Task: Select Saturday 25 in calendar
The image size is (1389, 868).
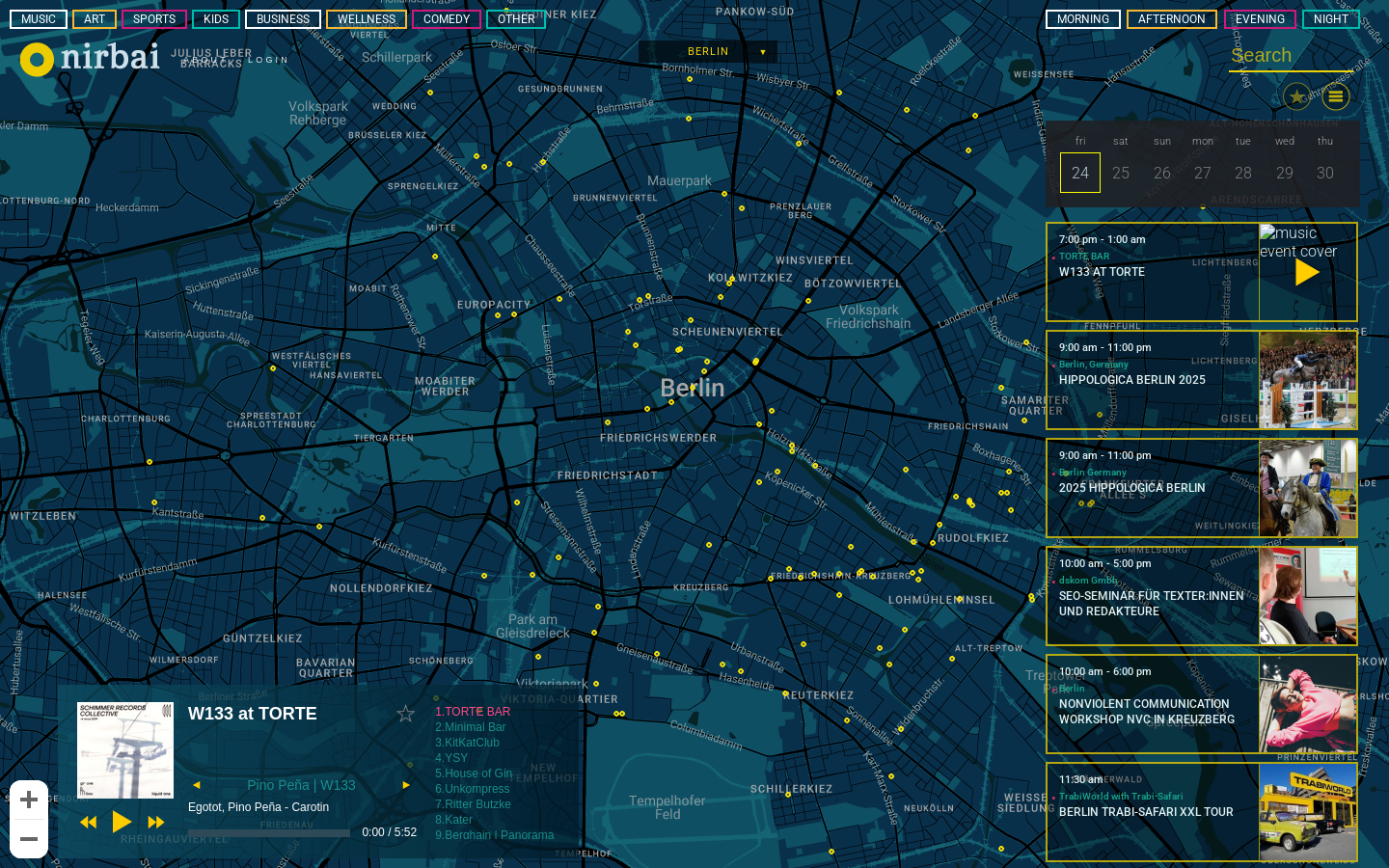Action: [x=1121, y=173]
